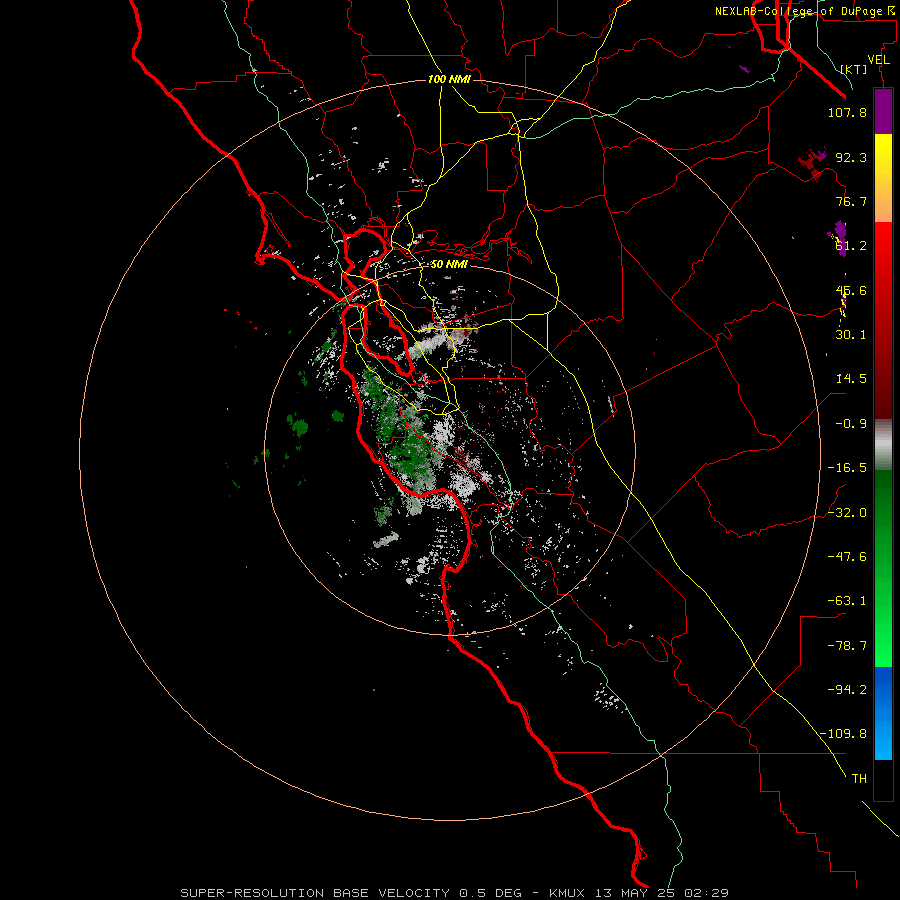
Task: Click the "100 NMI" range ring label
Action: coord(449,79)
